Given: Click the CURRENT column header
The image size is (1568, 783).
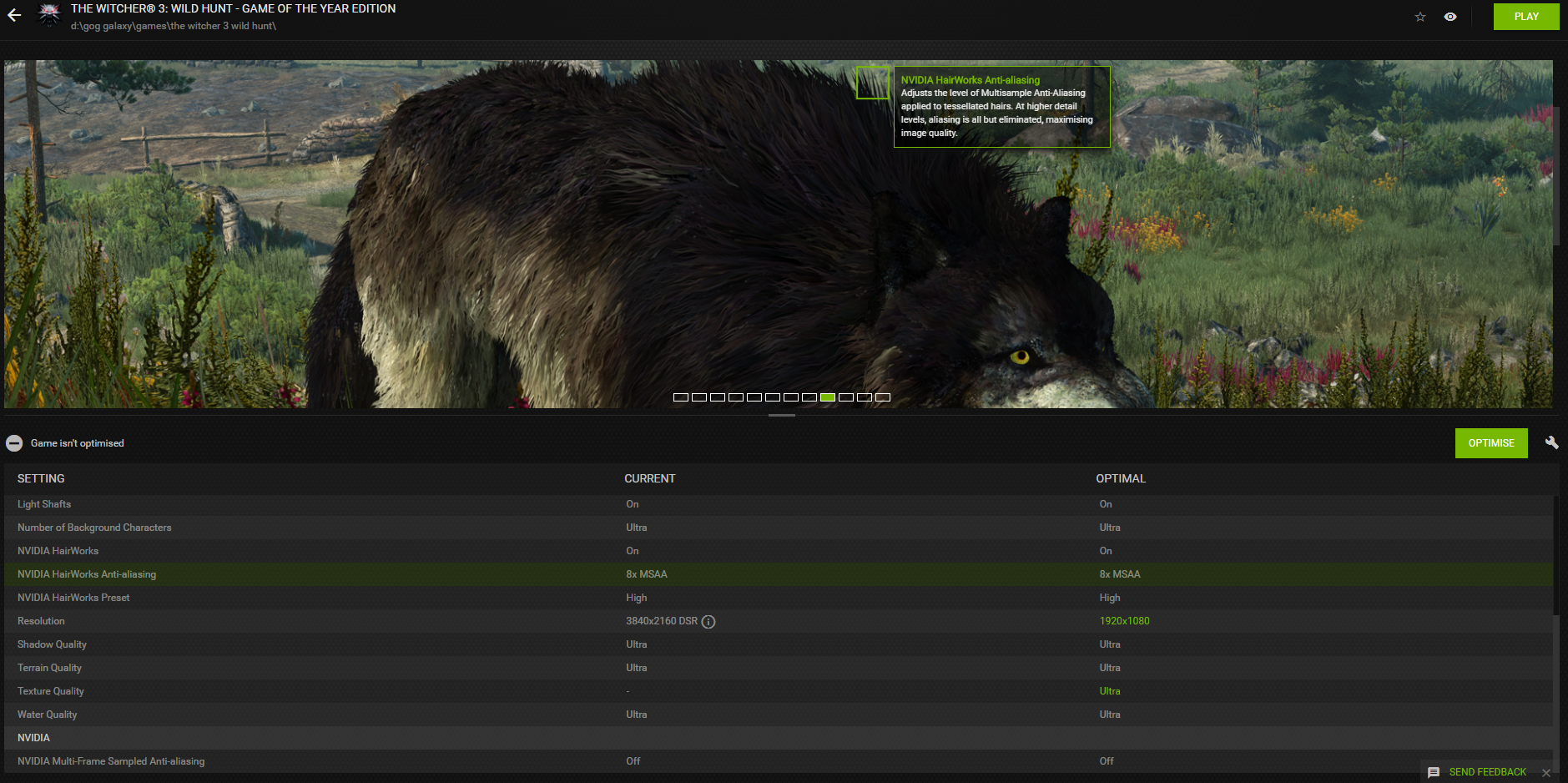Looking at the screenshot, I should [x=650, y=478].
